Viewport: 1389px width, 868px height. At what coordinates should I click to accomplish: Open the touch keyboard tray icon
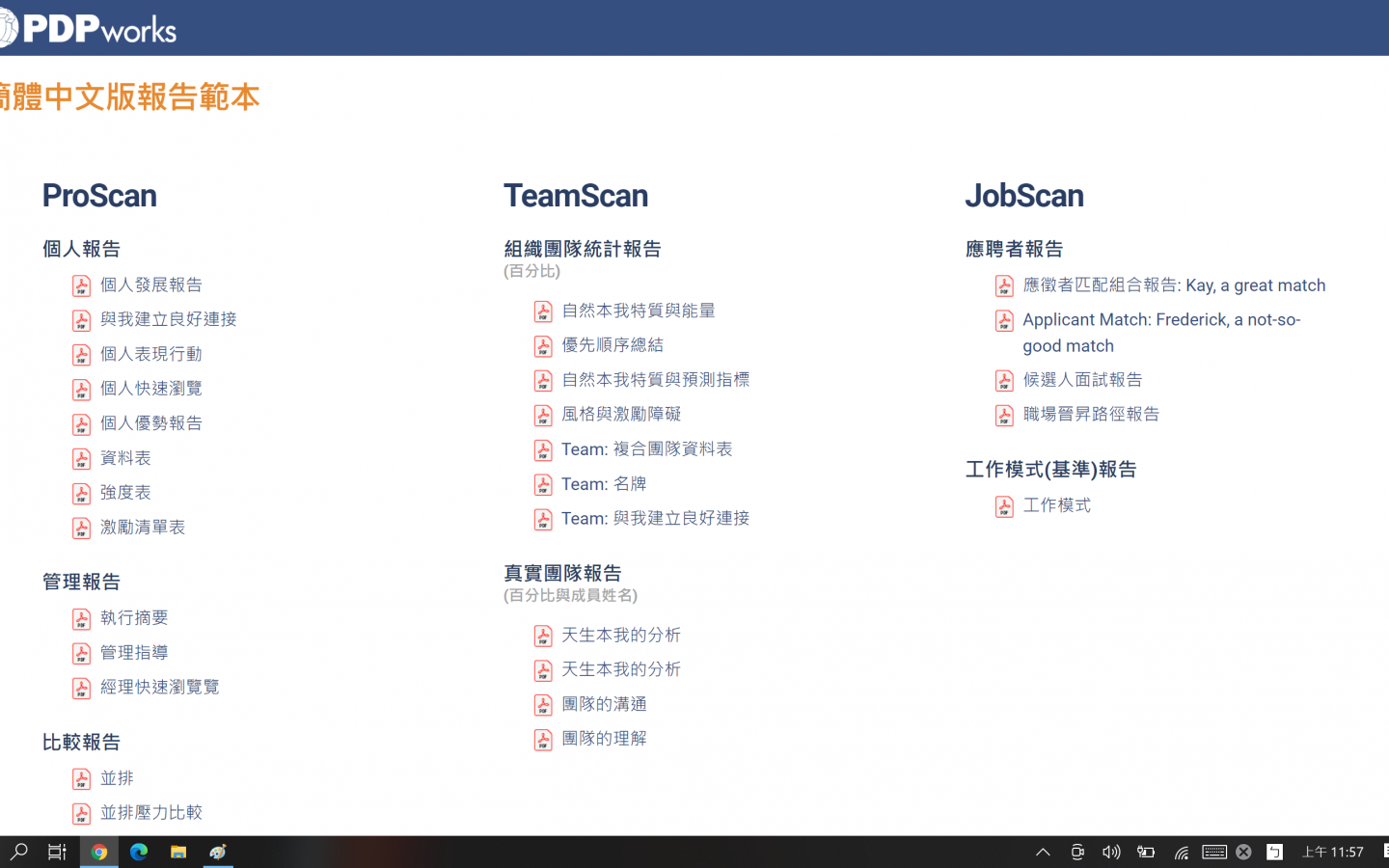click(1214, 852)
